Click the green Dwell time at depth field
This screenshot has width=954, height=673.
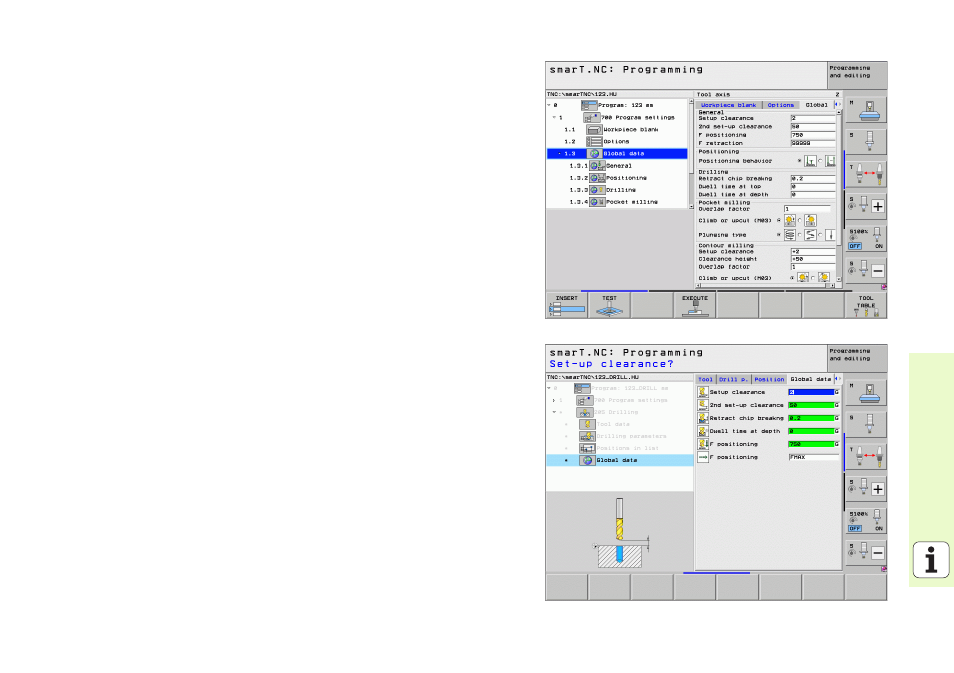(811, 431)
